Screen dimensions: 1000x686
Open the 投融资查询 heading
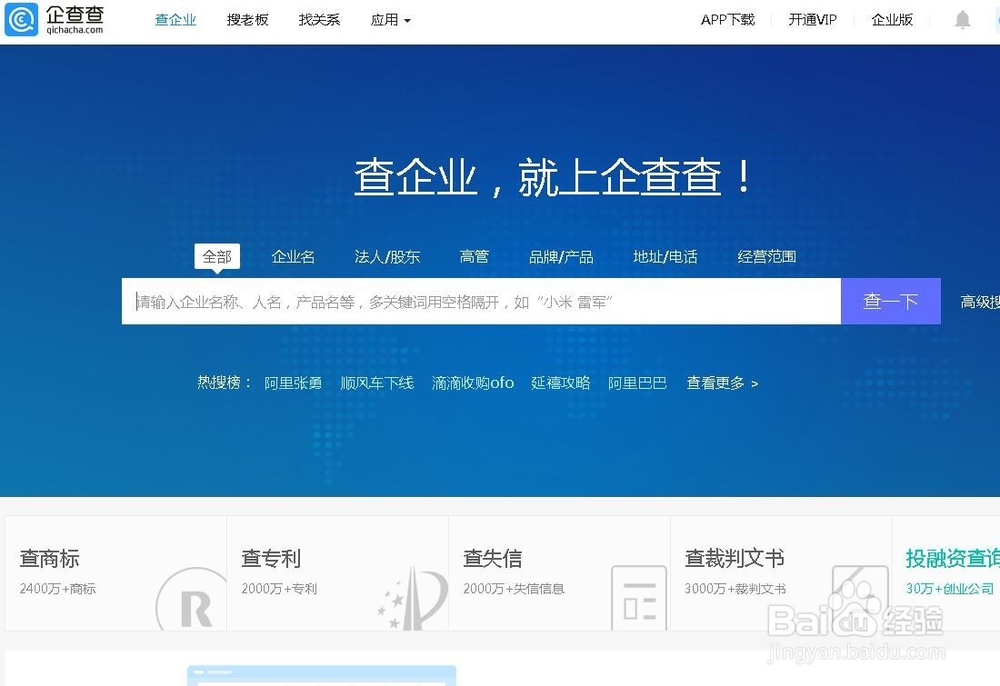point(953,558)
